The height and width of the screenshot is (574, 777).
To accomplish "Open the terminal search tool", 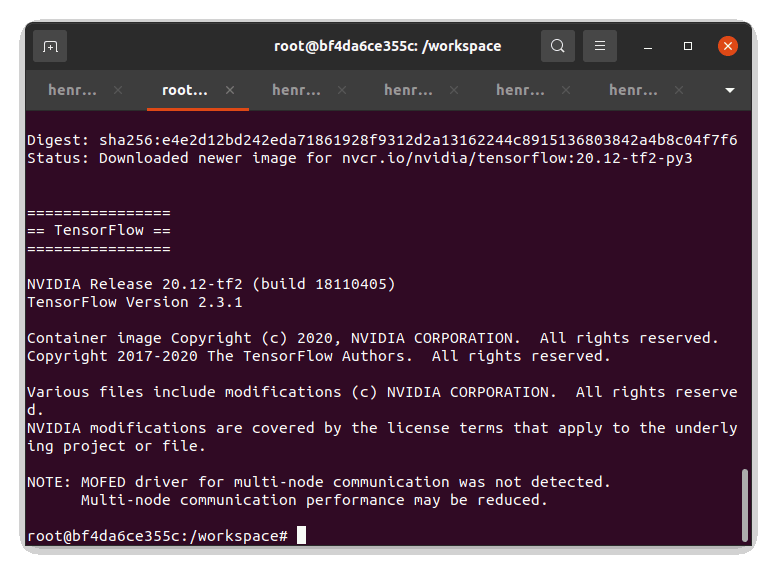I will (557, 46).
